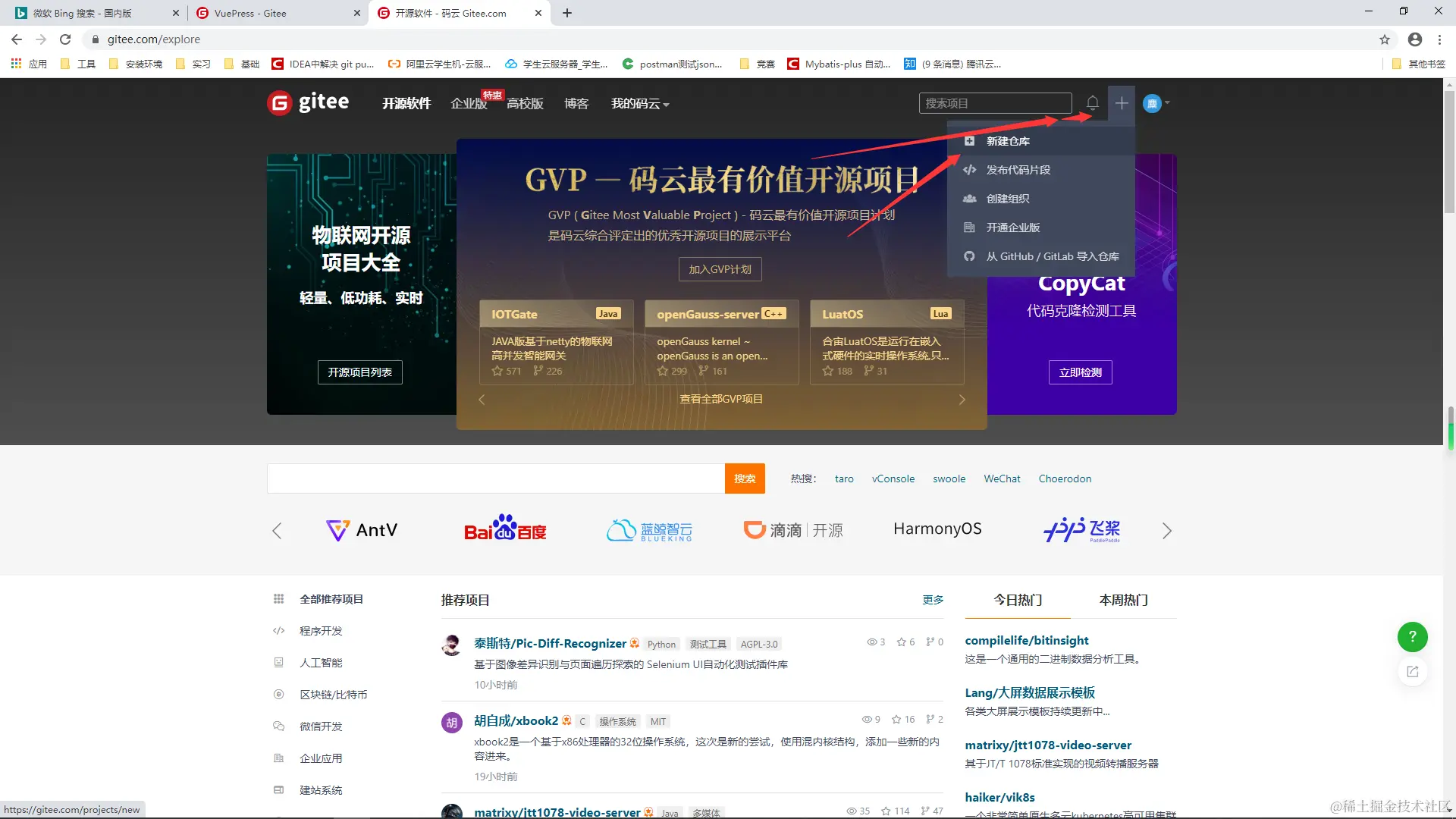This screenshot has height=819, width=1456.
Task: Click the 加入GVP计划 button
Action: coord(720,269)
